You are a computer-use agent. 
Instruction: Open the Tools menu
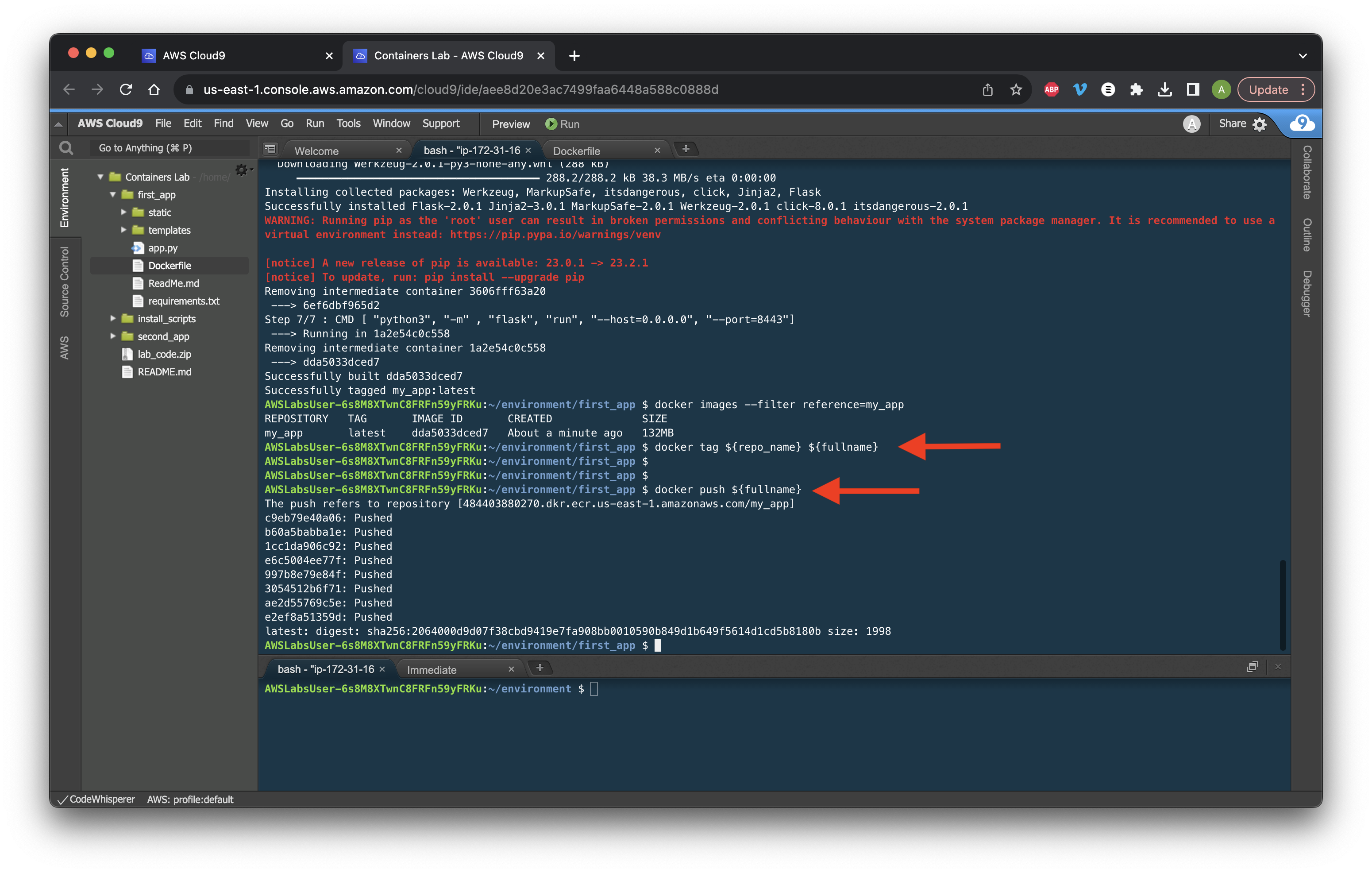(348, 123)
